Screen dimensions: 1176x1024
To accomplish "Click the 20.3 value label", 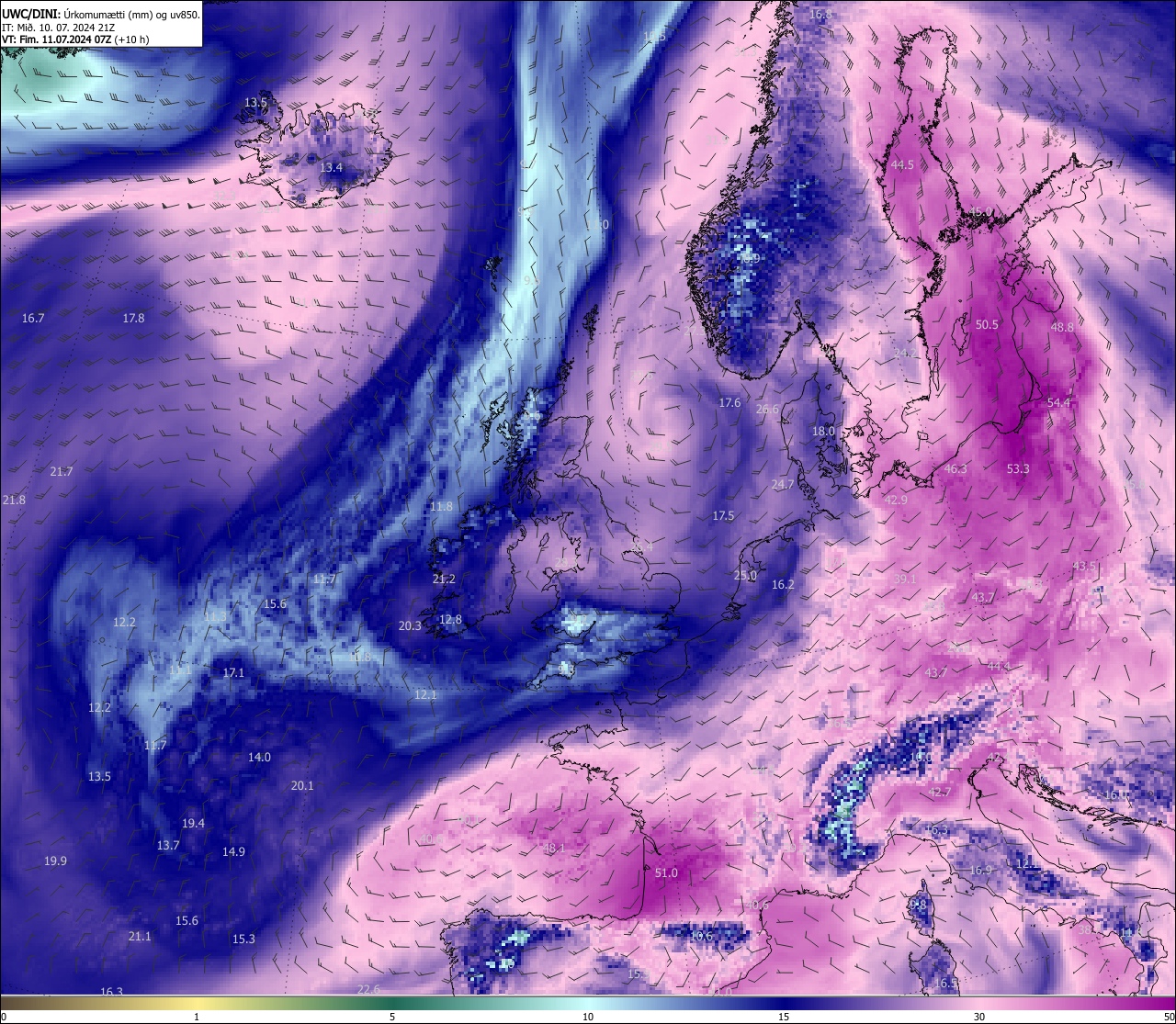I will [410, 625].
